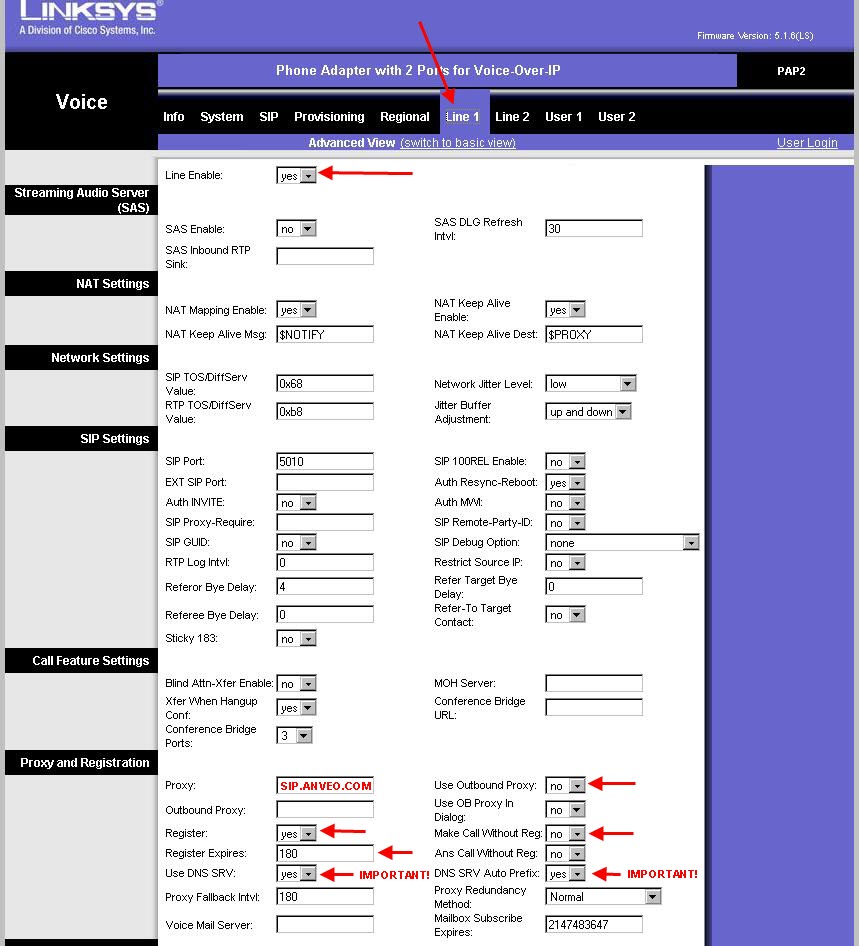Open the Network Jitter Level dropdown
Screen dimensions: 859x946
click(x=591, y=384)
